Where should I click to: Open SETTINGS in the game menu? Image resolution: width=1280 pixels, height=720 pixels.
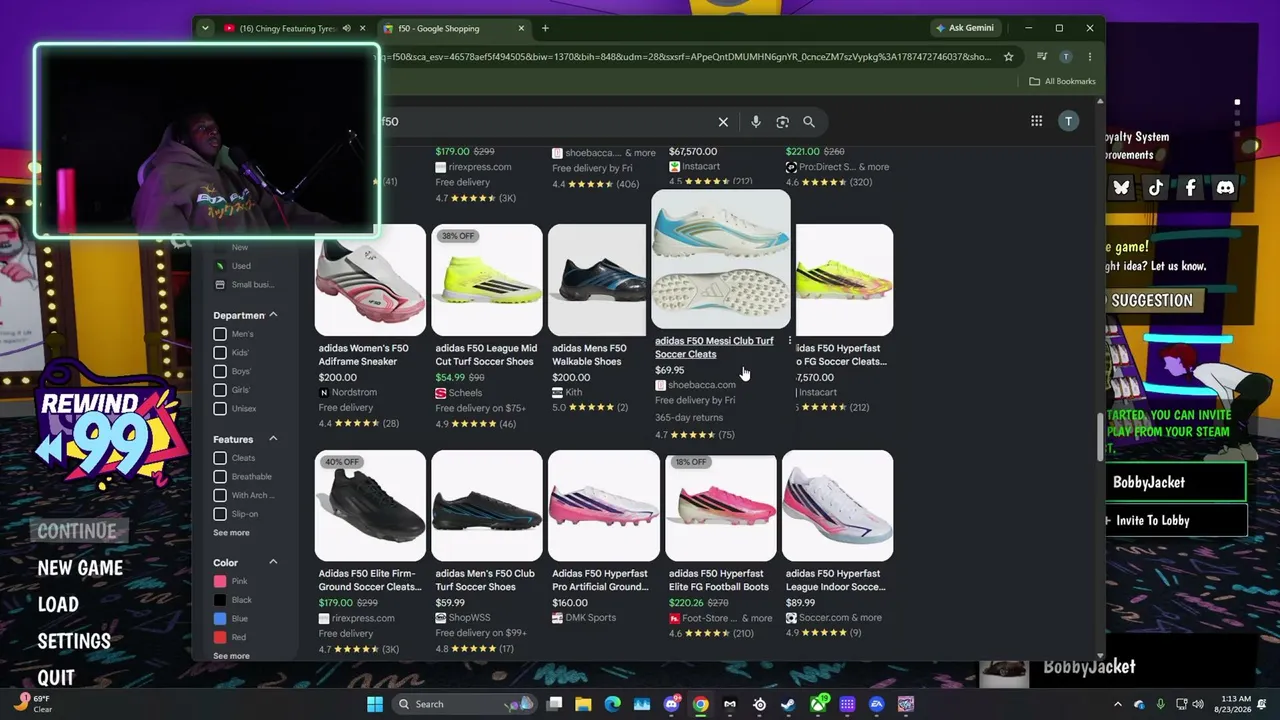pyautogui.click(x=74, y=641)
